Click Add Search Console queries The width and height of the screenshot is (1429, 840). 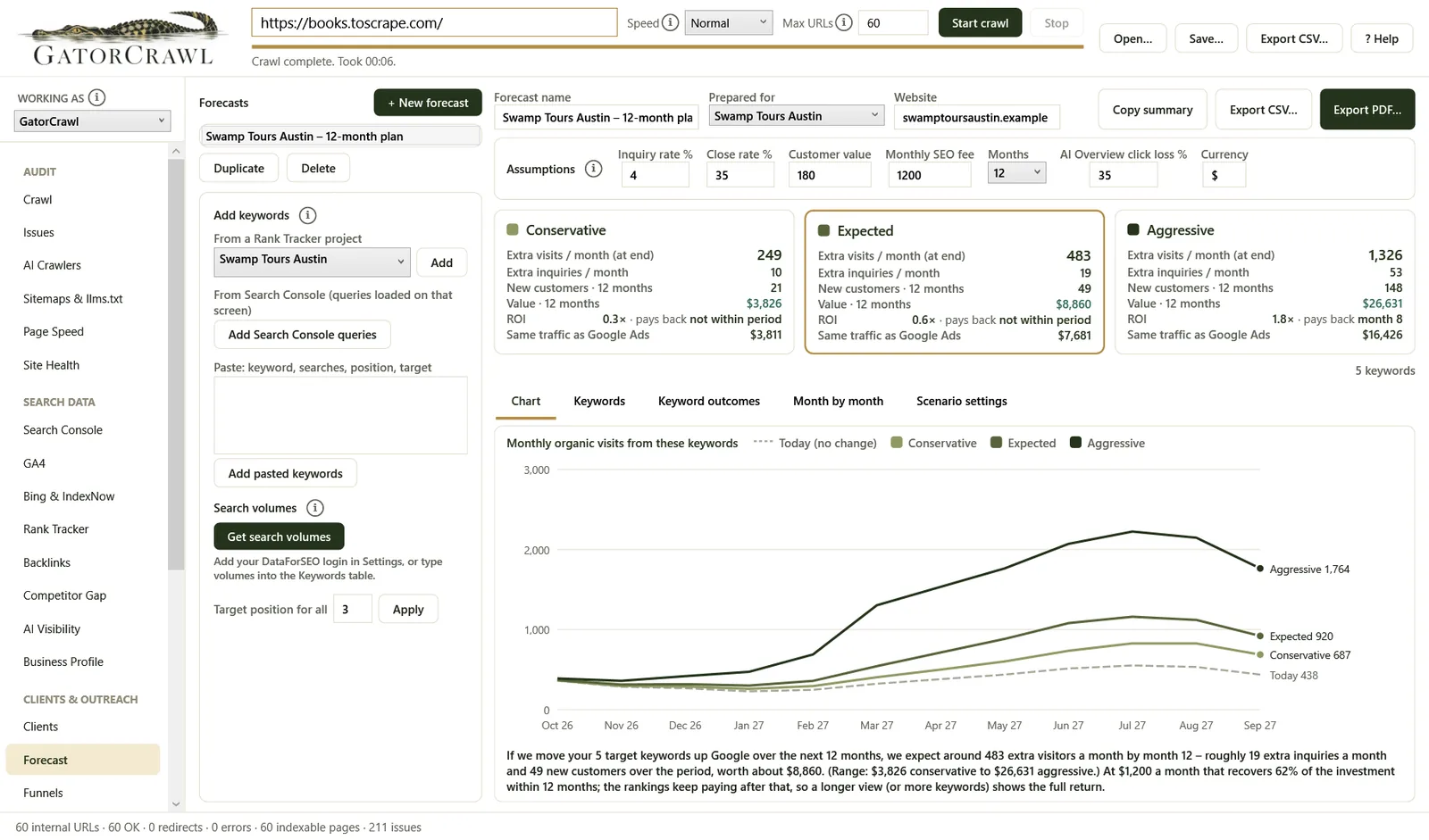pos(303,335)
